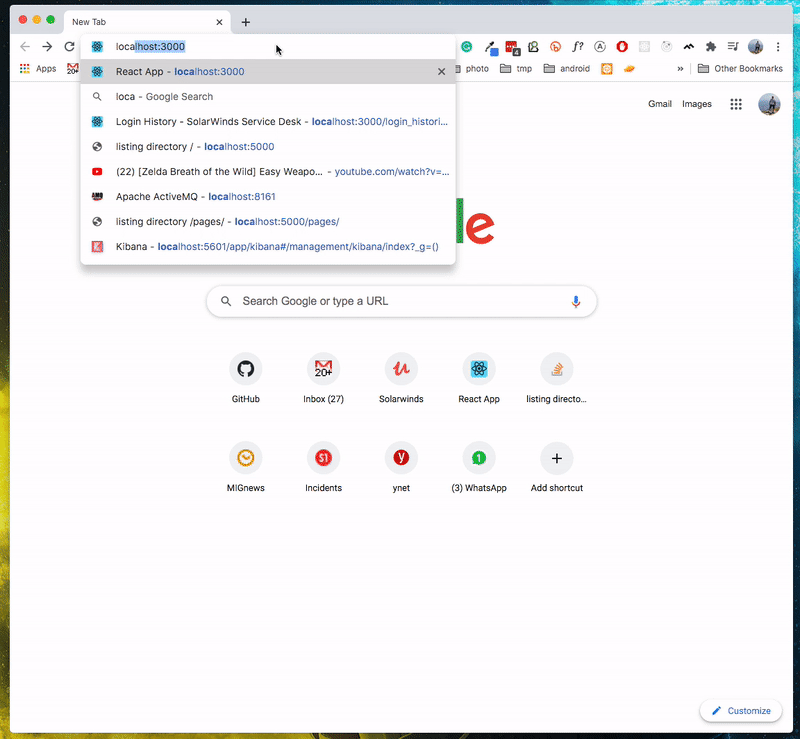This screenshot has width=800, height=739.
Task: Open the Chrome profile avatar in toolbar
Action: [x=756, y=47]
